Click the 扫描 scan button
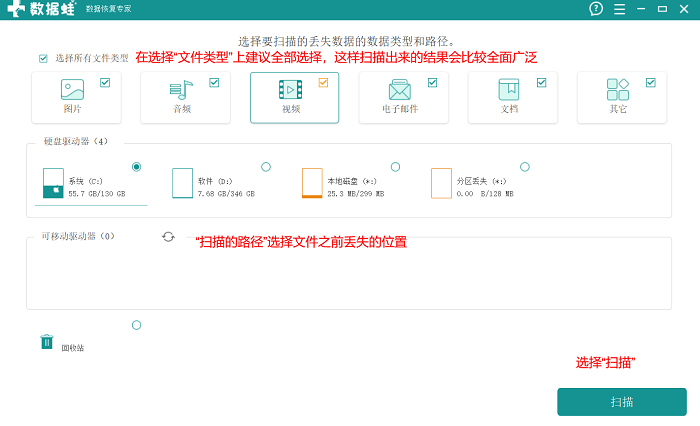This screenshot has height=426, width=700. 622,402
